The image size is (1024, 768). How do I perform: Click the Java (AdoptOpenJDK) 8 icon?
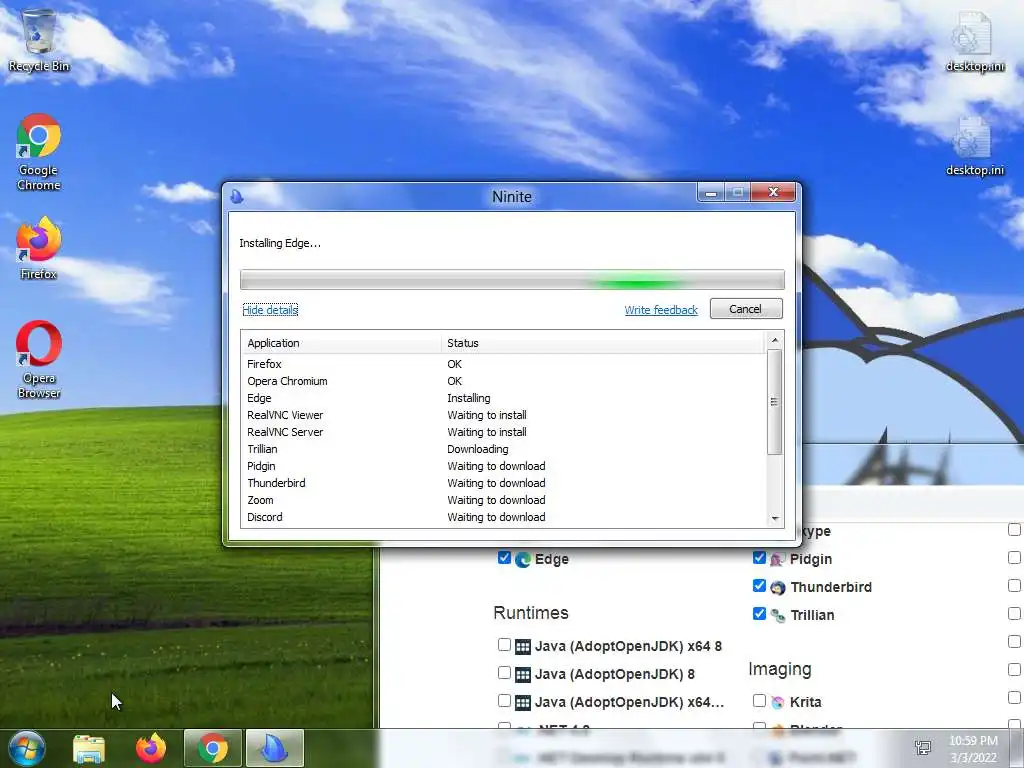522,675
